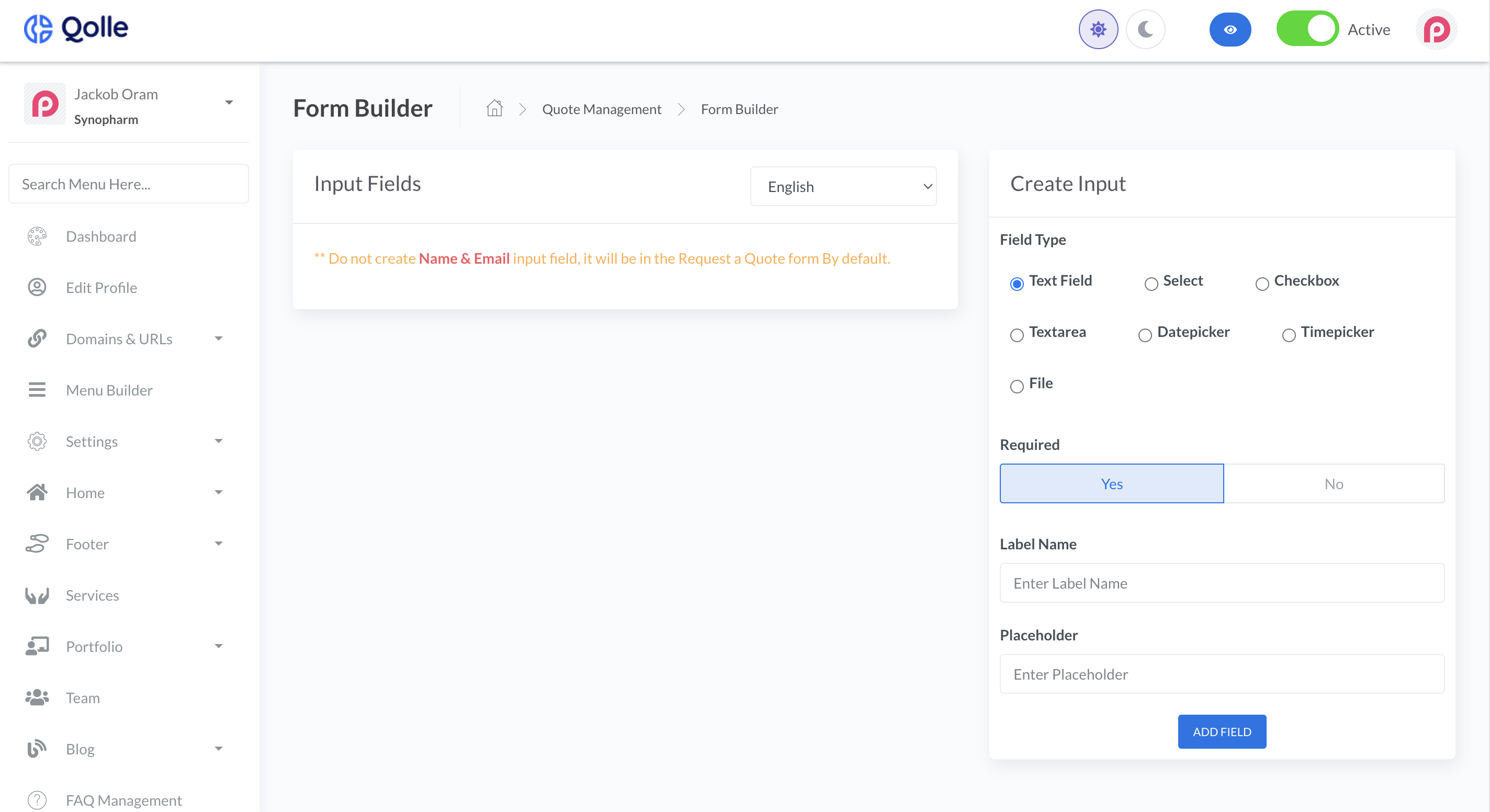1490x812 pixels.
Task: Choose the Datepicker field type
Action: coord(1145,335)
